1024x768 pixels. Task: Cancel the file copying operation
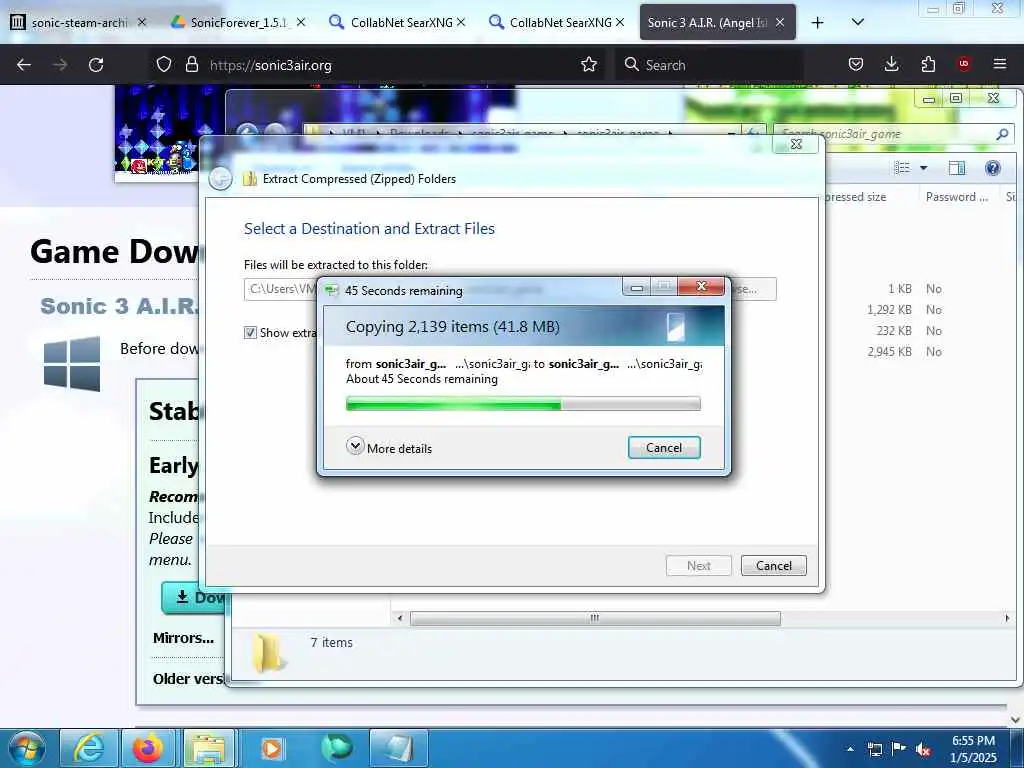point(664,447)
